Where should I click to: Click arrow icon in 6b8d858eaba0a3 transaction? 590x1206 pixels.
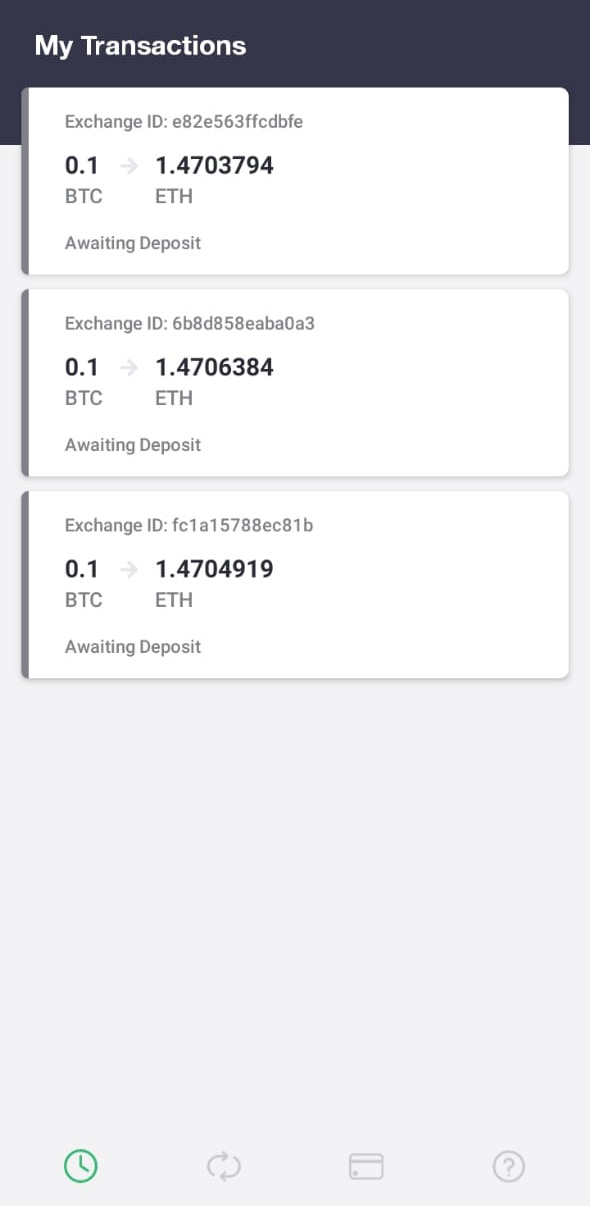tap(128, 368)
